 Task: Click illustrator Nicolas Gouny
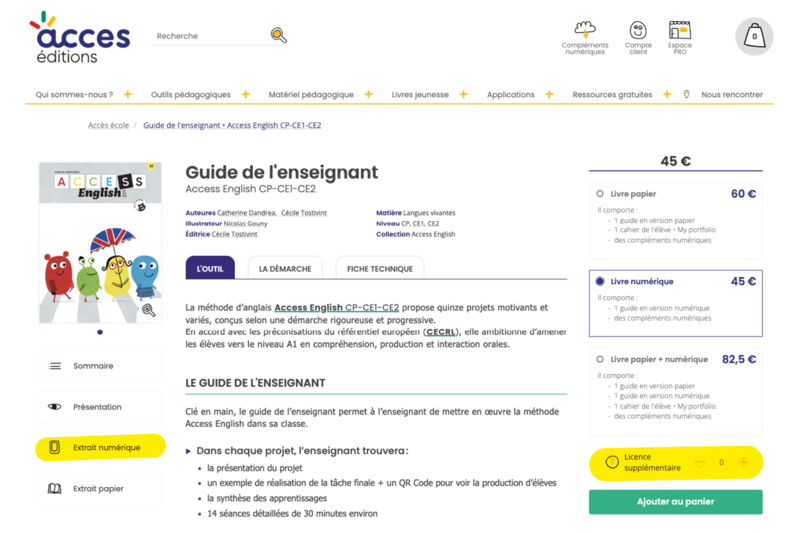[x=245, y=223]
